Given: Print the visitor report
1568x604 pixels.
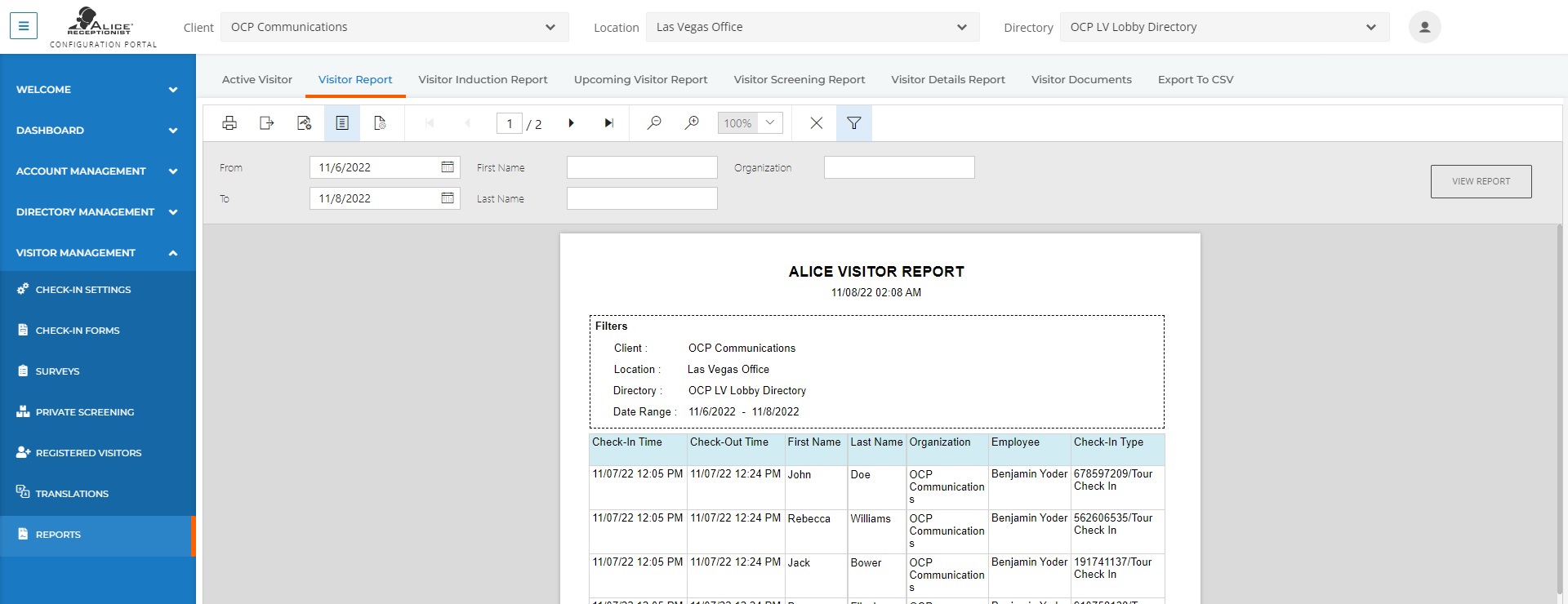Looking at the screenshot, I should [x=229, y=123].
